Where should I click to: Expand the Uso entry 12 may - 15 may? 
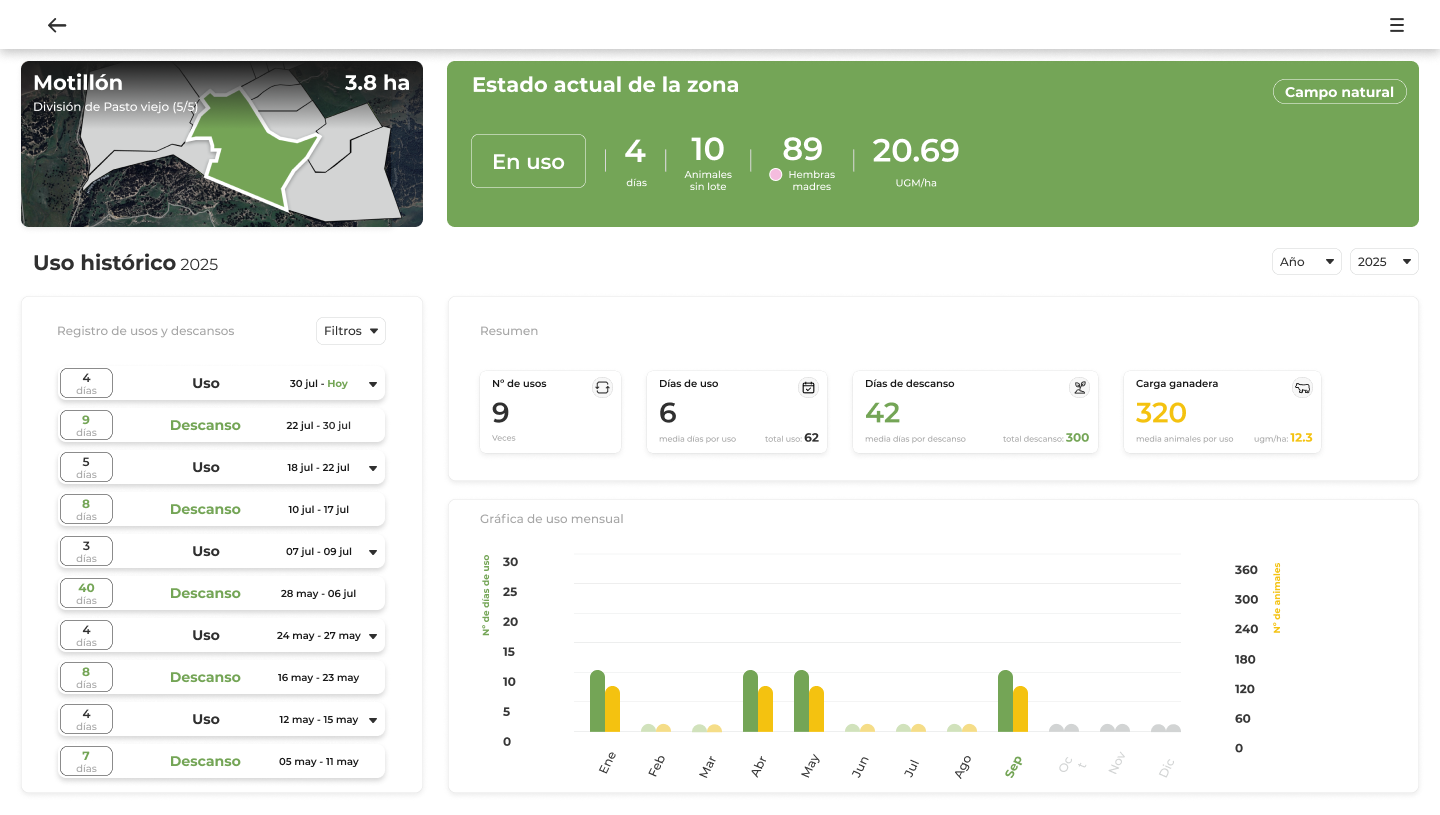[x=373, y=720]
